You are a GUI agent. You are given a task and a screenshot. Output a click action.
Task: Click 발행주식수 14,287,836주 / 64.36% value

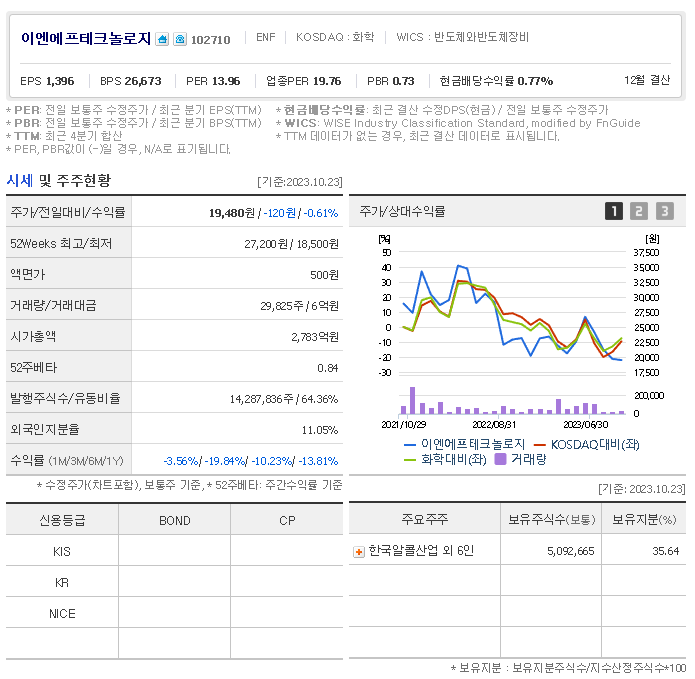(x=284, y=399)
